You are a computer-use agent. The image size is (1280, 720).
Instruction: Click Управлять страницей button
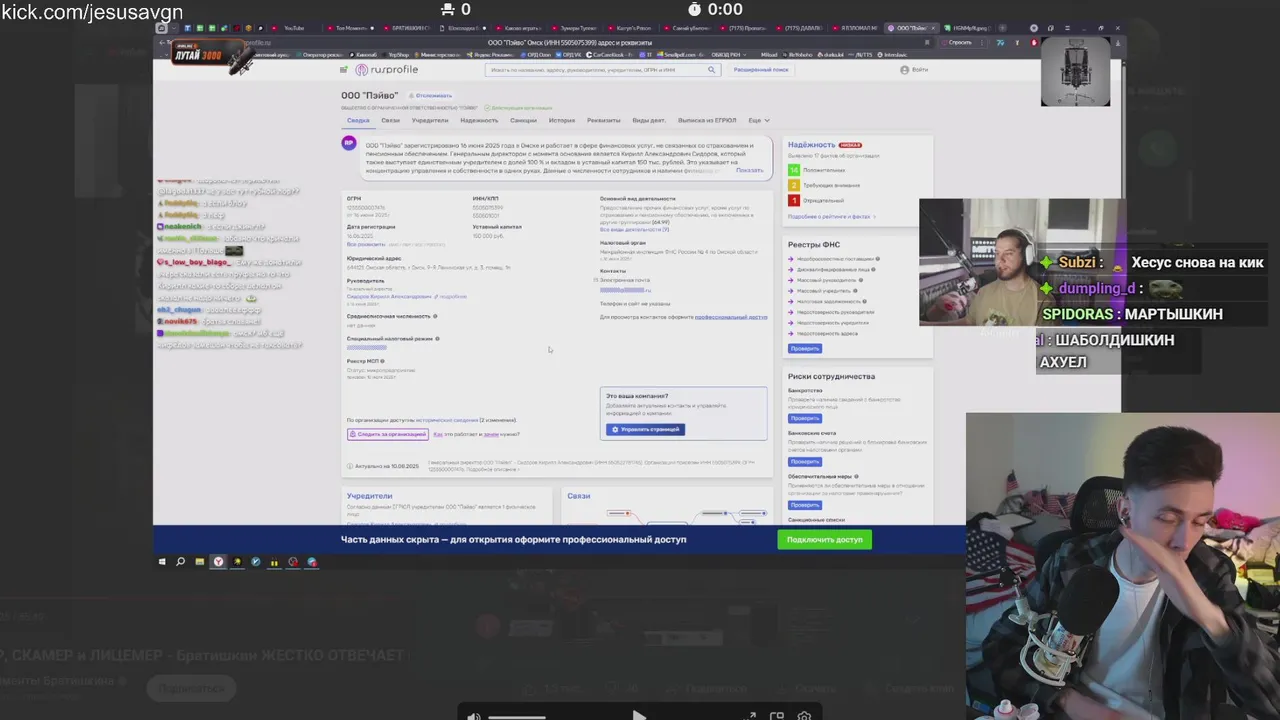click(645, 429)
